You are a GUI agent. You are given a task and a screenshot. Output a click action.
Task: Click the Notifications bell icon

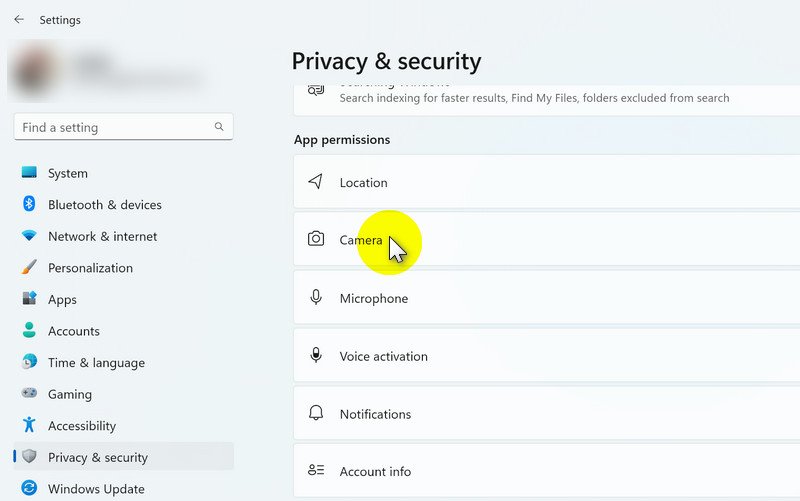coord(316,414)
